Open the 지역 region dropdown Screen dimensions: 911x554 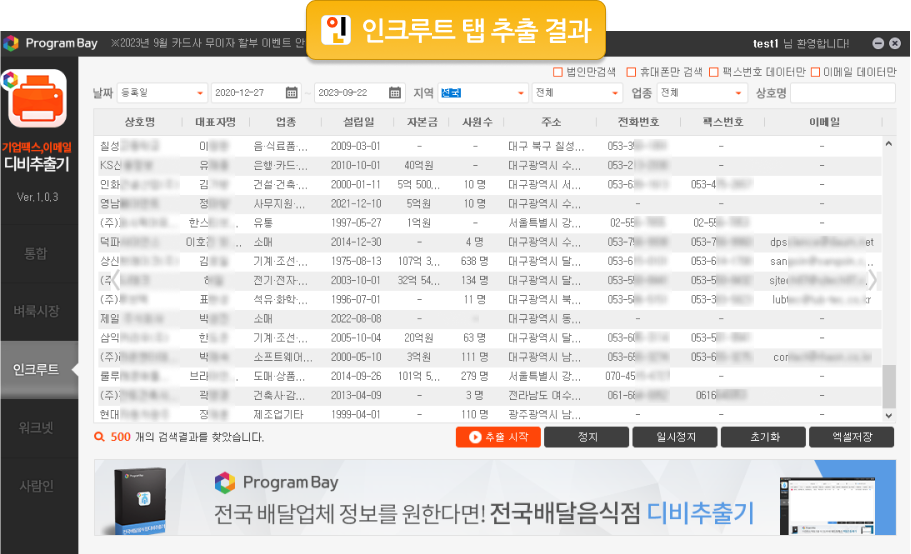point(483,93)
